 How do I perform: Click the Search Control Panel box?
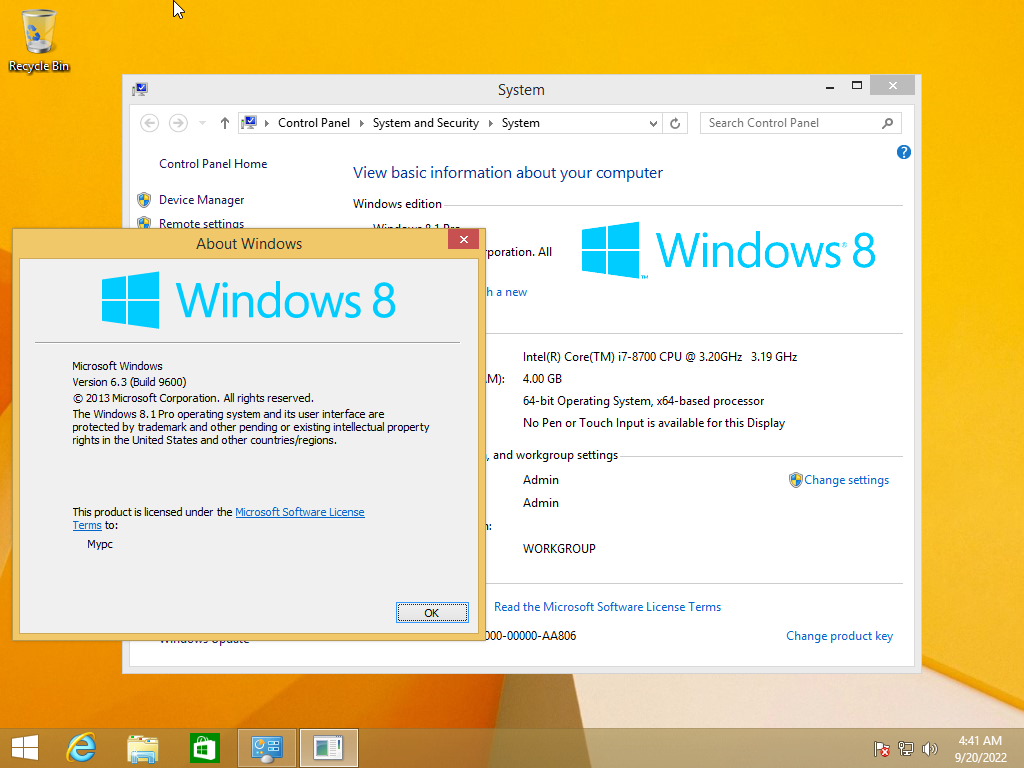tap(800, 123)
